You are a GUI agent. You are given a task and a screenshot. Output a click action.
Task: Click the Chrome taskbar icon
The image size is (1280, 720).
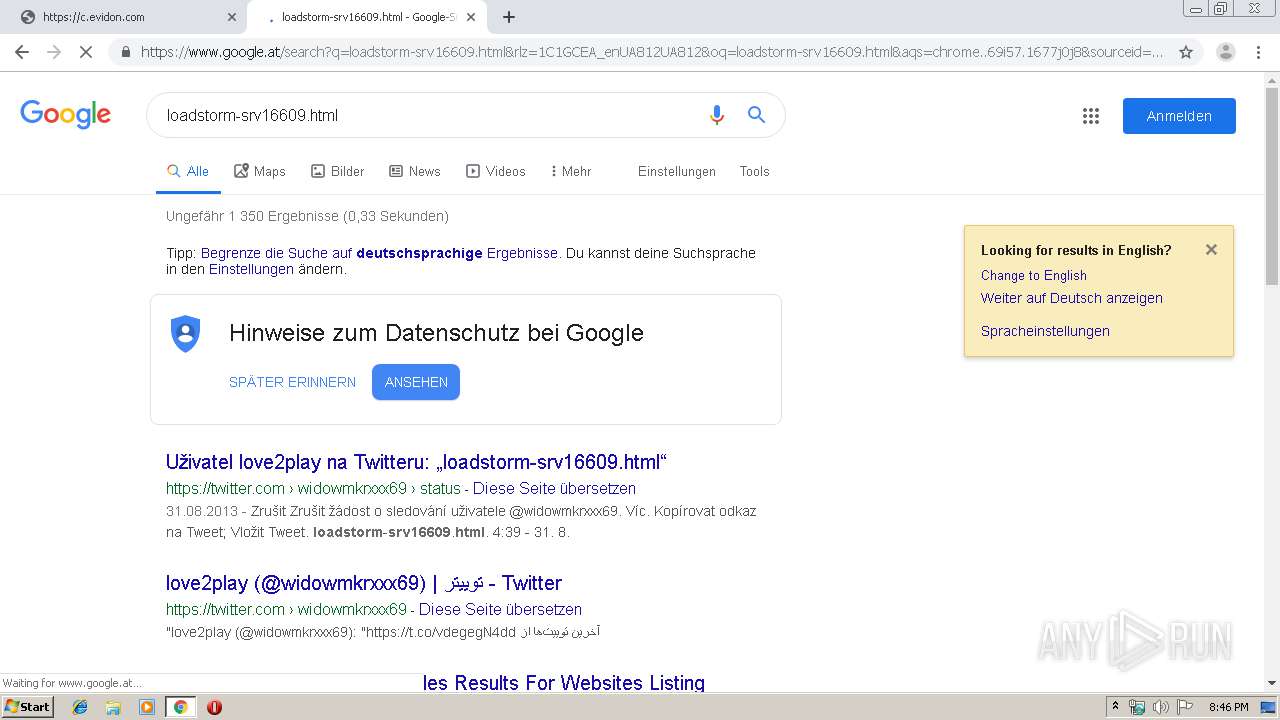[180, 707]
